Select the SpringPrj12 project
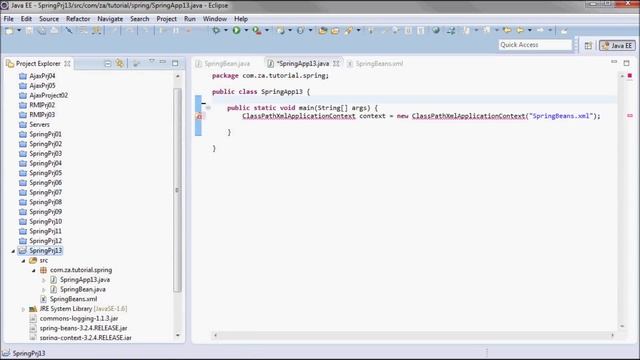The image size is (640, 360). (45, 241)
